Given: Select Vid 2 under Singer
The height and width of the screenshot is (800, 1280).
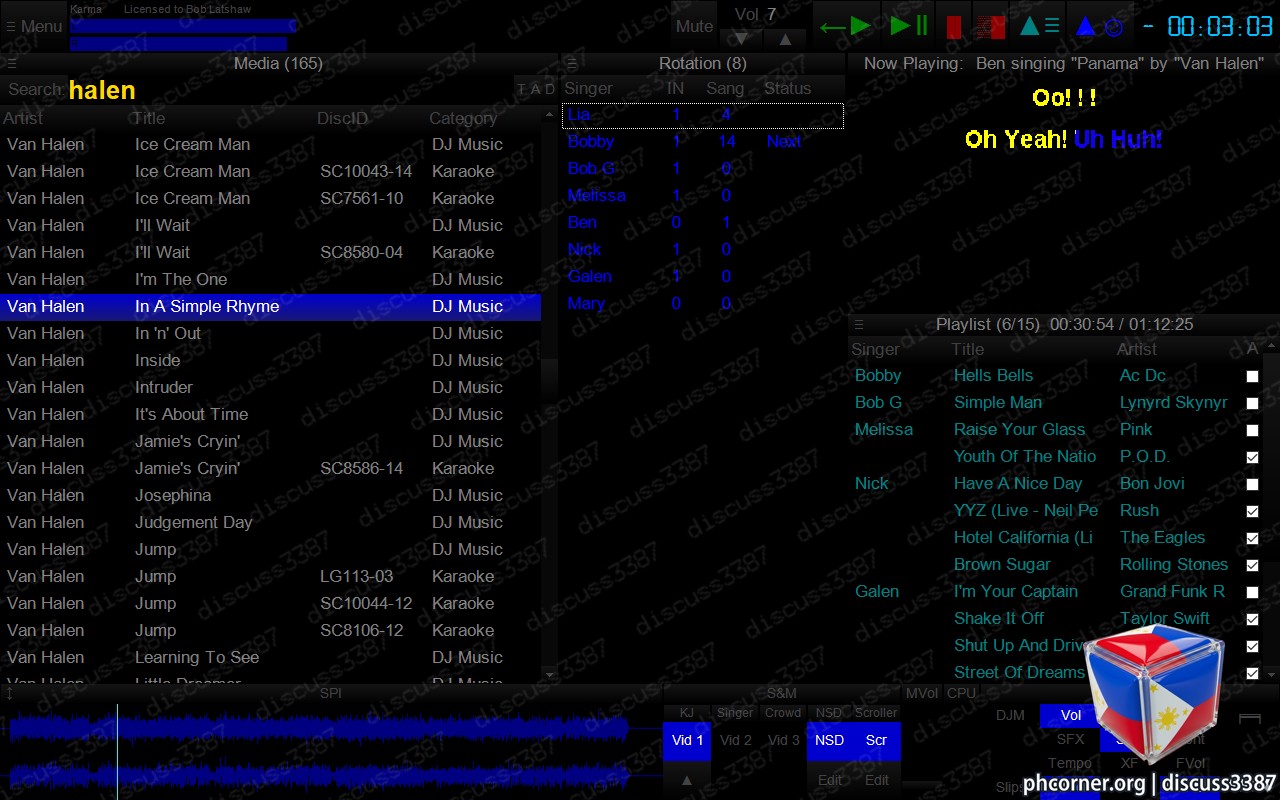Looking at the screenshot, I should [735, 741].
